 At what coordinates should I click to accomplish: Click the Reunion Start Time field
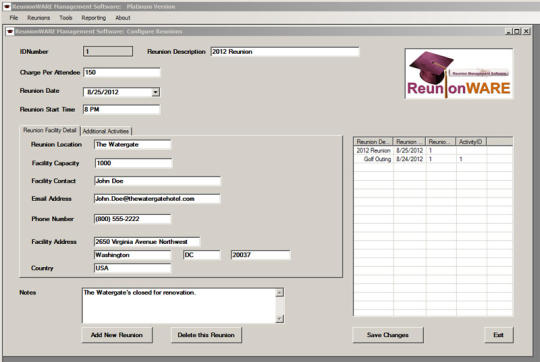[x=122, y=110]
